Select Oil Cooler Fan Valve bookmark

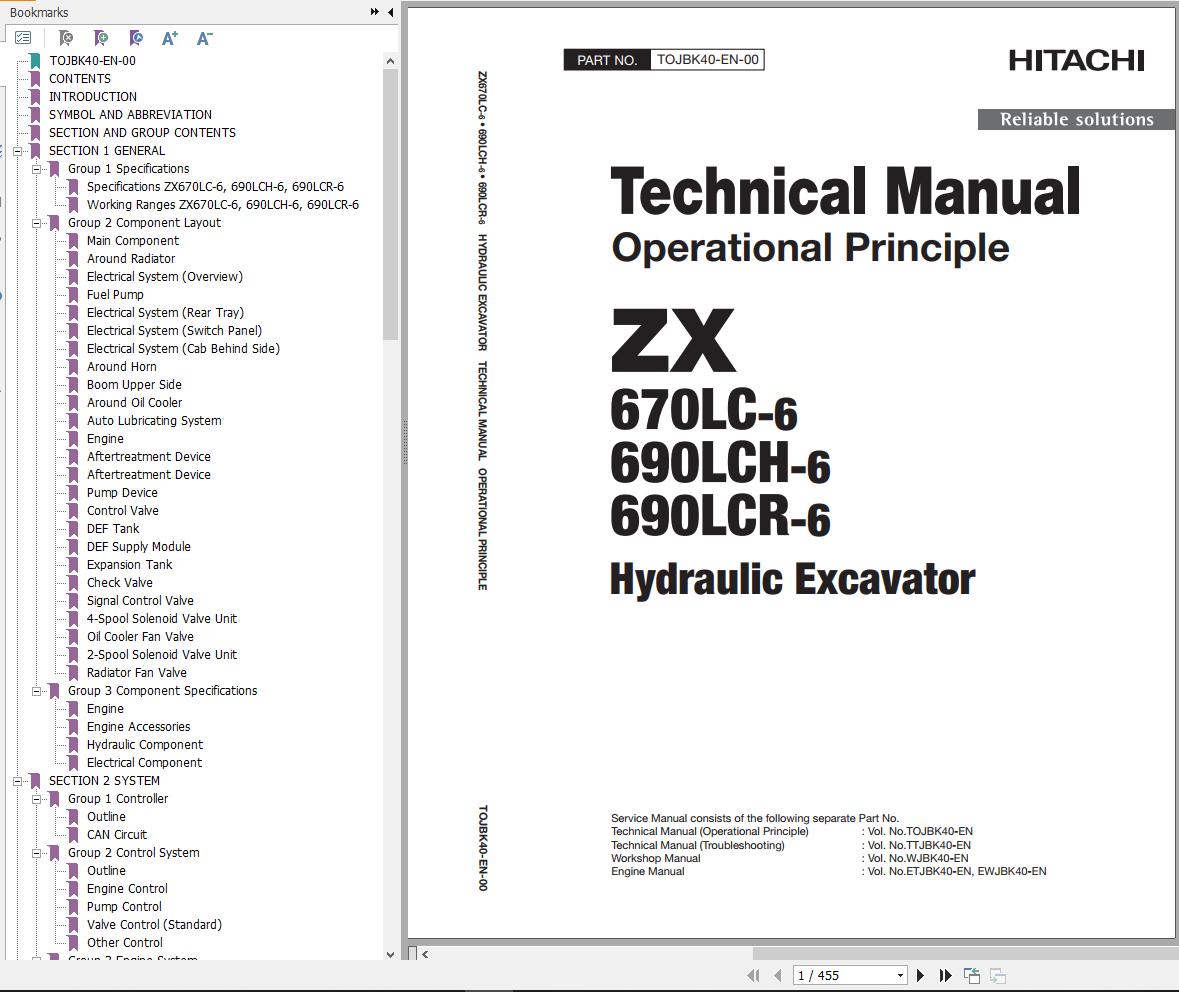coord(140,638)
